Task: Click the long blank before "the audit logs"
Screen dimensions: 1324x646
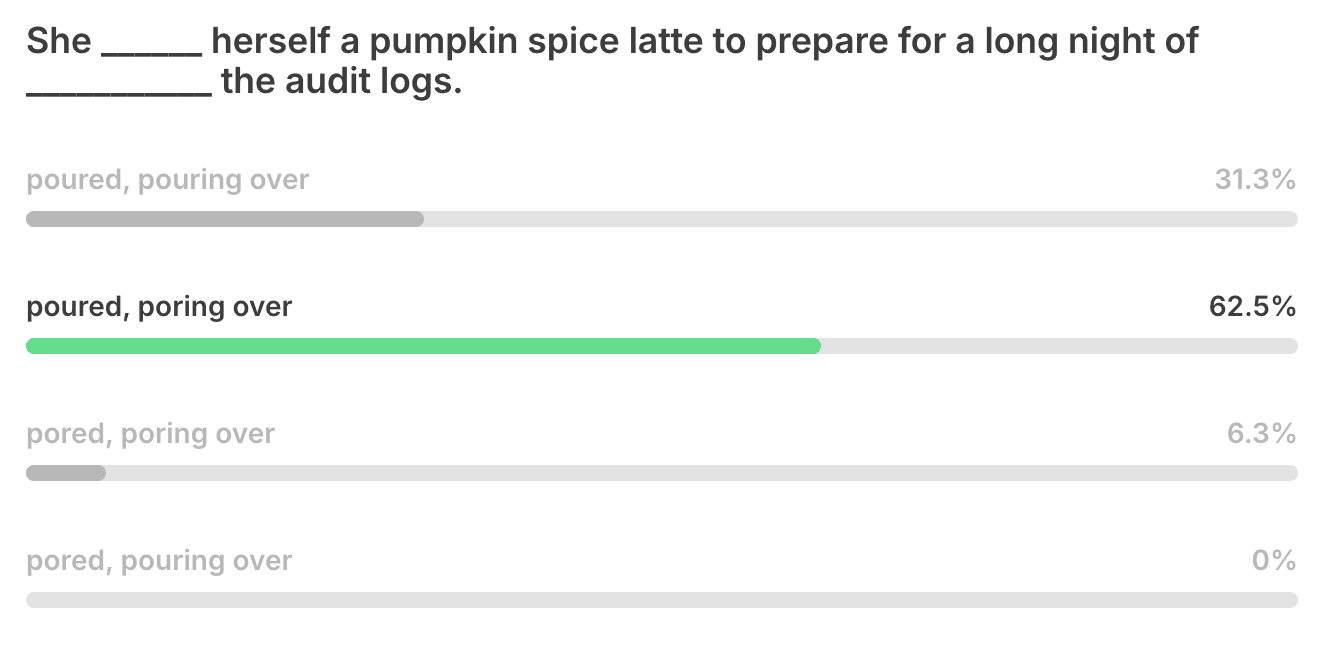Action: 118,88
